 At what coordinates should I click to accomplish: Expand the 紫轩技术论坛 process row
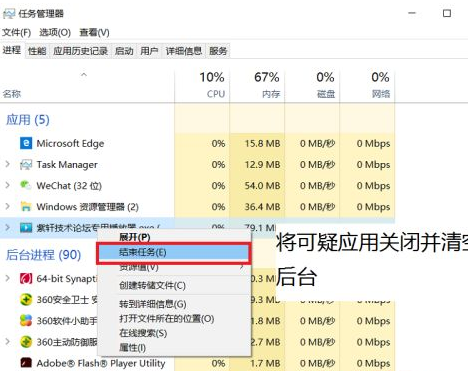(x=7, y=227)
